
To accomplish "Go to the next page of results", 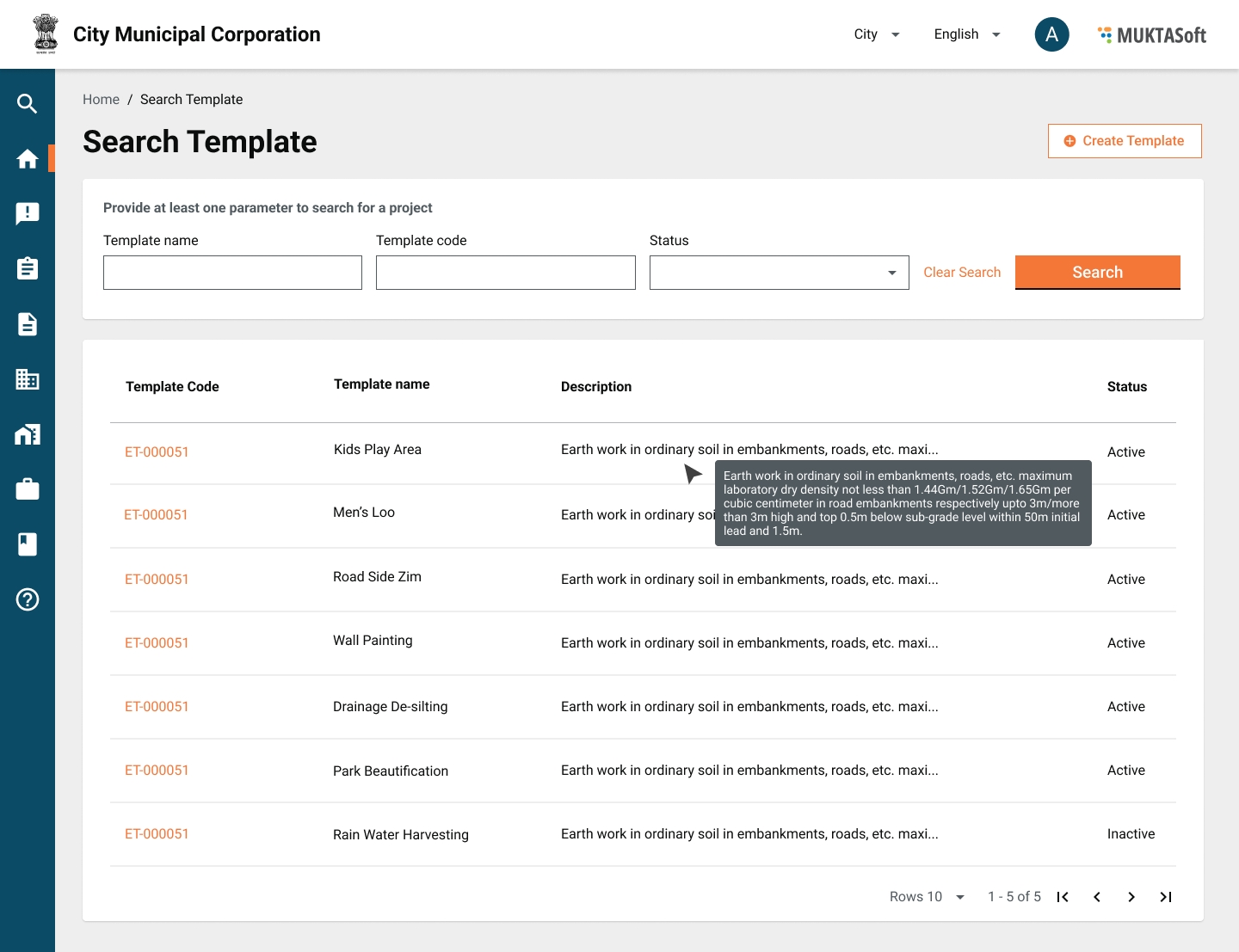I will 1131,897.
